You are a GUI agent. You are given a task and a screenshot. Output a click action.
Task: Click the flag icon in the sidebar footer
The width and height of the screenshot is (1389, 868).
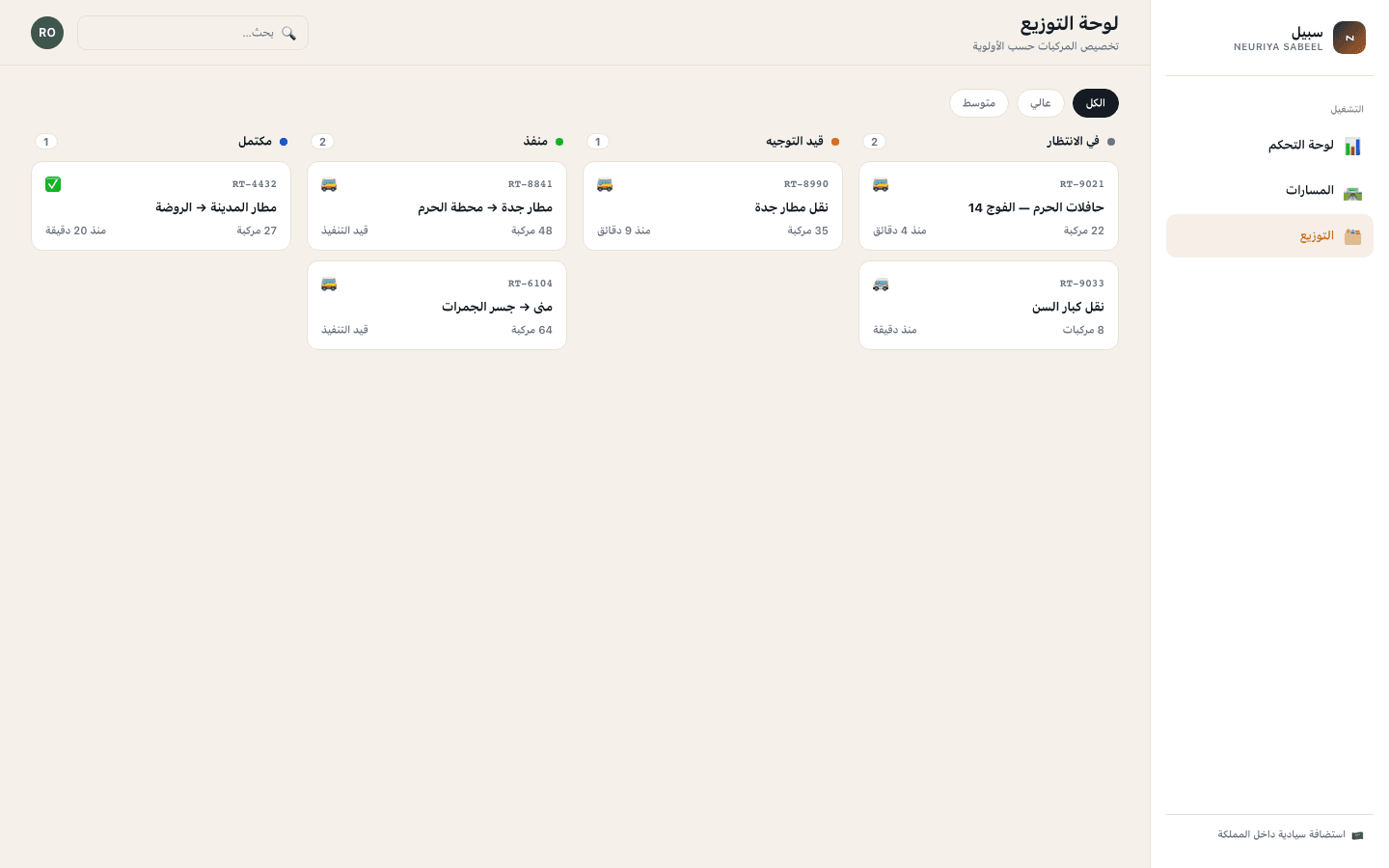(x=1357, y=835)
